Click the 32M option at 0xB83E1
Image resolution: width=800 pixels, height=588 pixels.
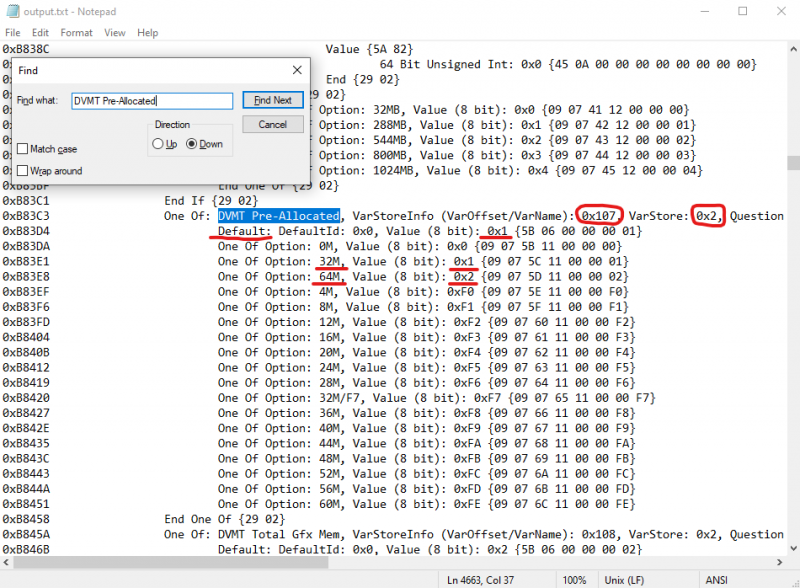pos(330,261)
